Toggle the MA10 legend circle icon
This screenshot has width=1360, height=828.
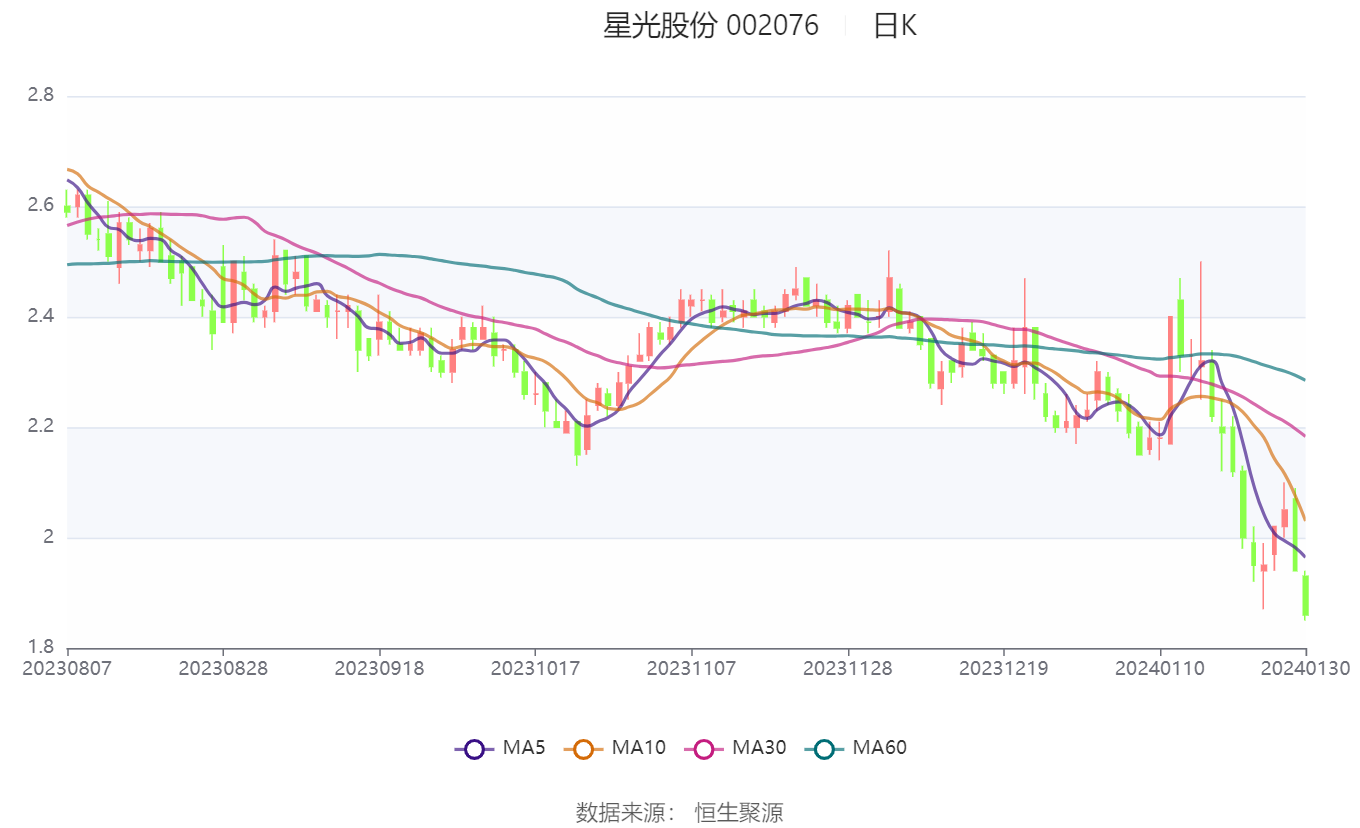584,748
